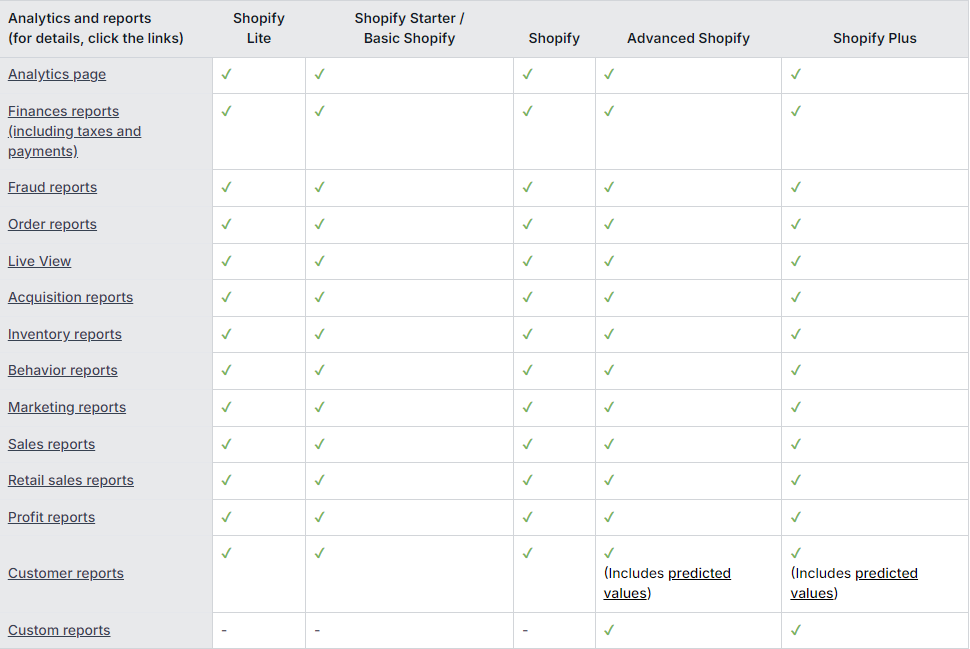
Task: Click Marketing reports checkmark under Basic Shopify
Action: (319, 407)
